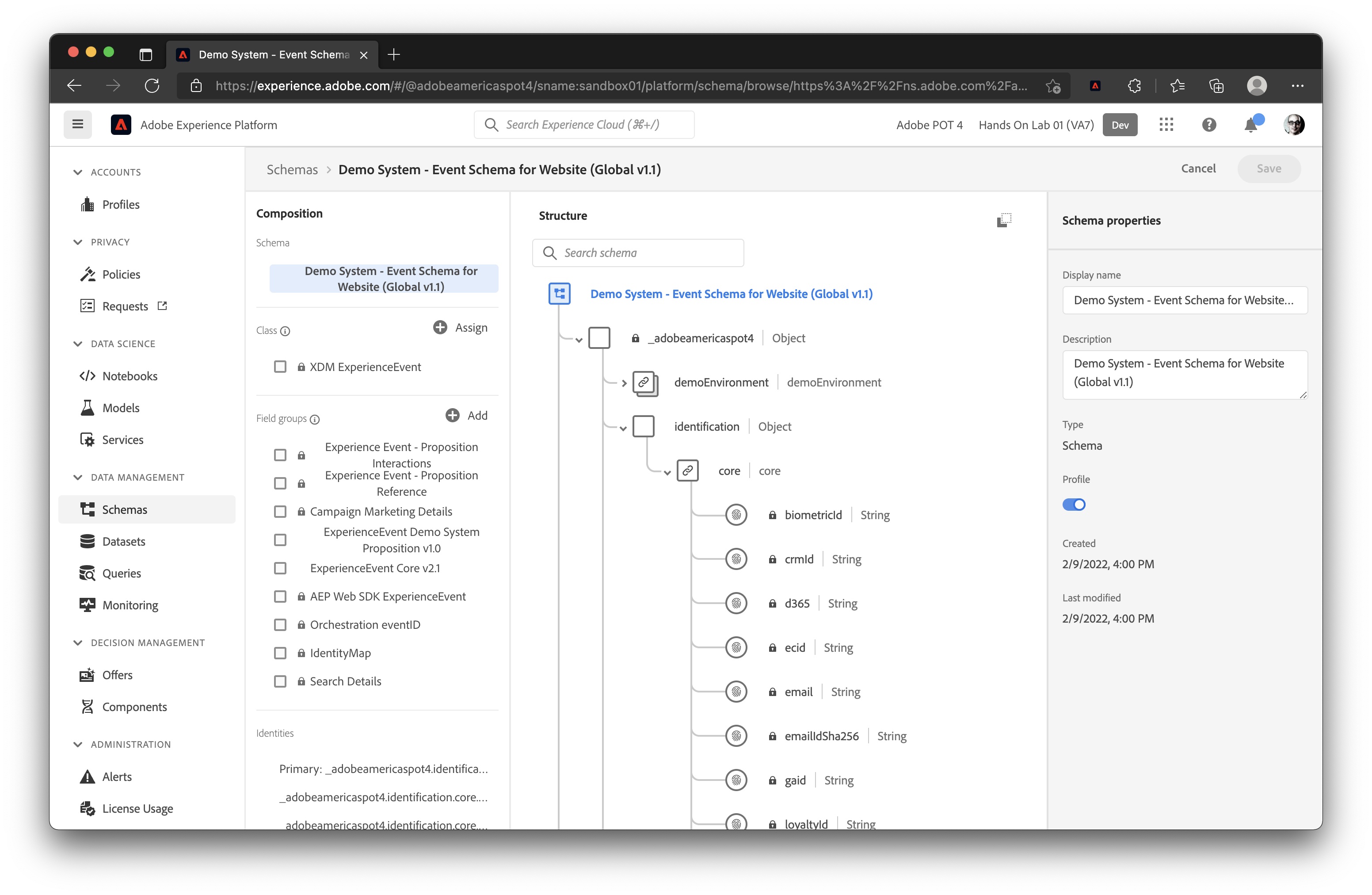Screen dimensions: 1372x895
Task: Click the Search schema input field
Action: pyautogui.click(x=637, y=252)
